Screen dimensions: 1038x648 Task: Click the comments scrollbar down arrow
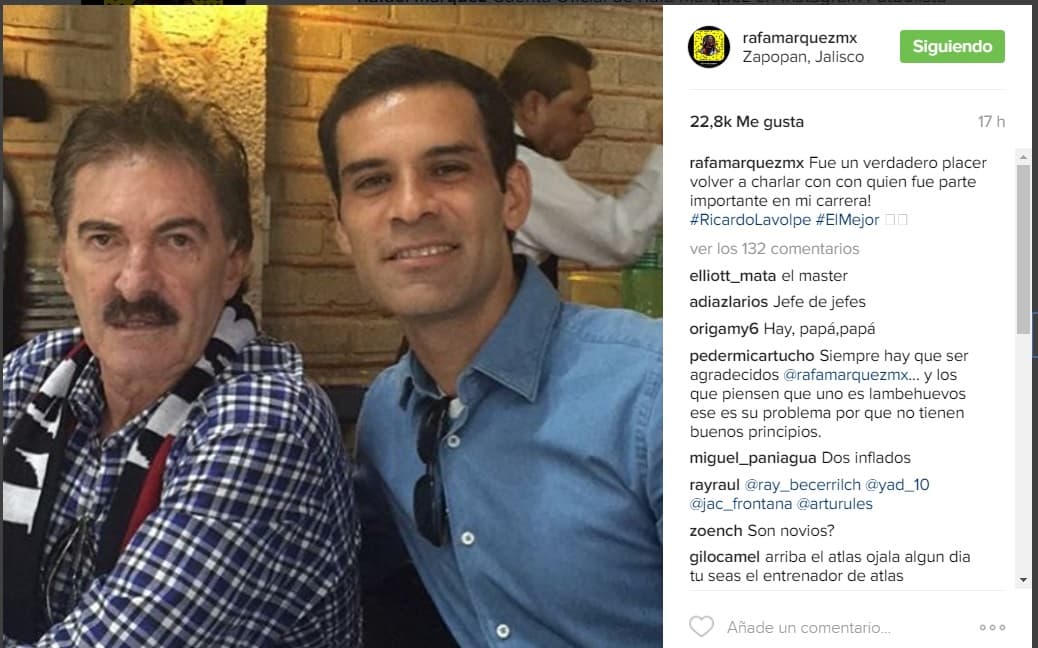tap(1023, 580)
